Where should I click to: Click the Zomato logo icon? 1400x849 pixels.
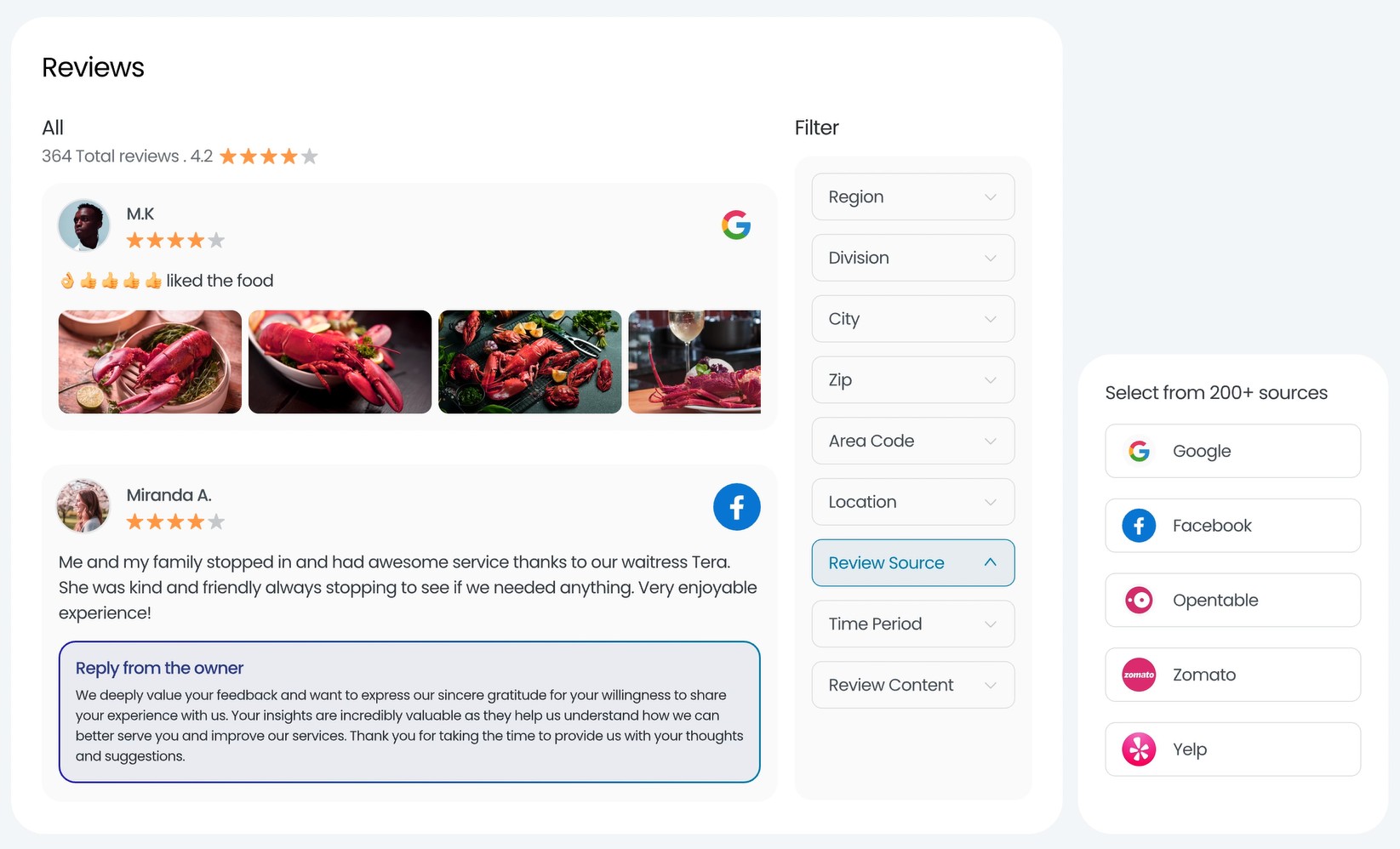point(1139,675)
